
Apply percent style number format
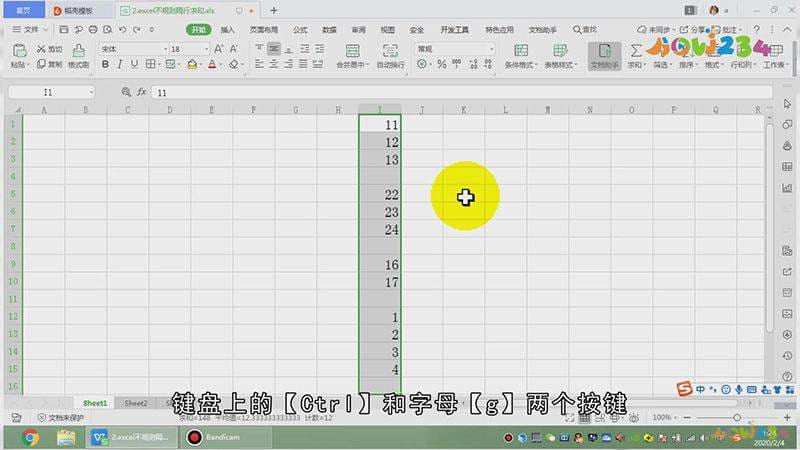[x=442, y=64]
